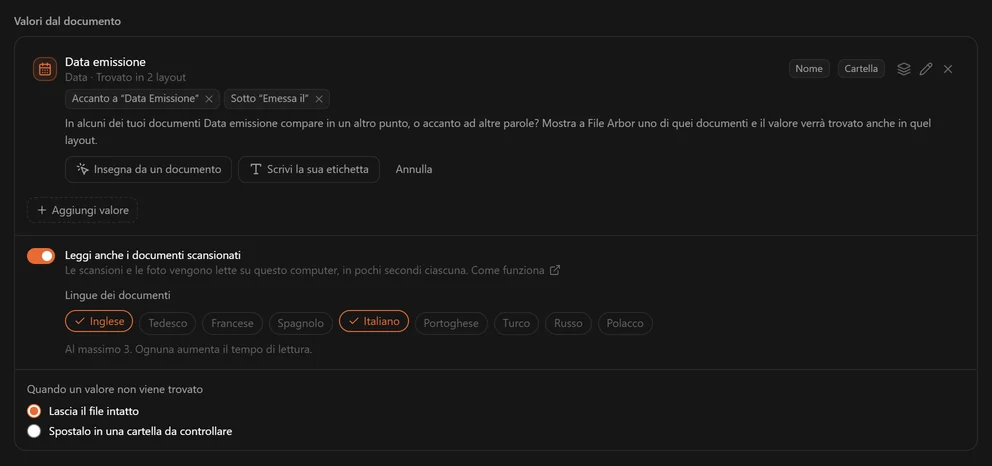Click the Nome tag

coord(809,69)
